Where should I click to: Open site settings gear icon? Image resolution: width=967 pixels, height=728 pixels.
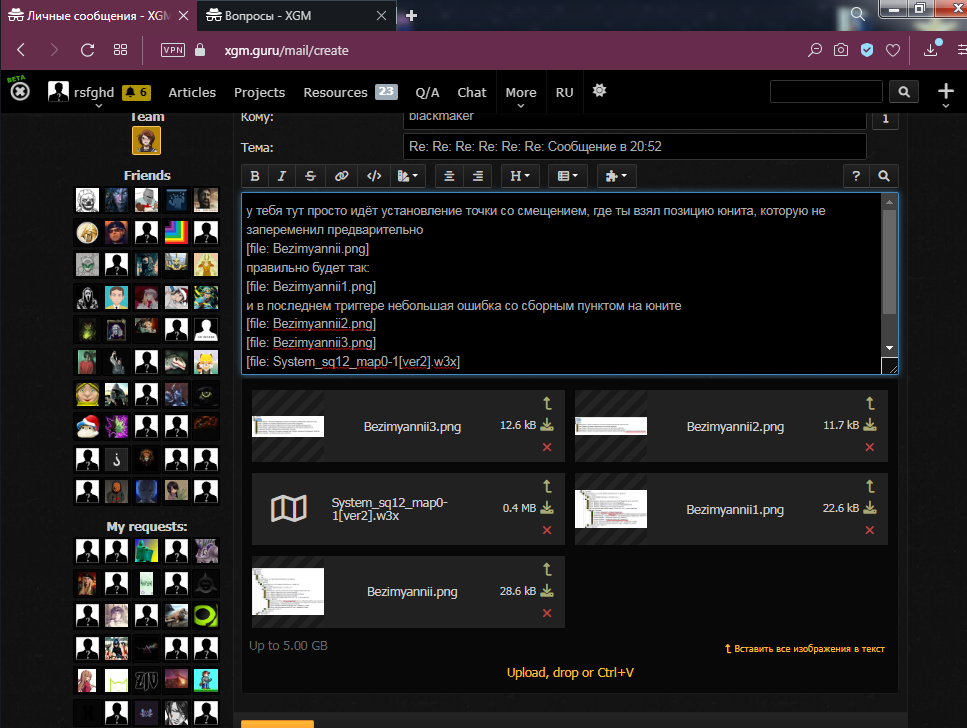(x=599, y=91)
